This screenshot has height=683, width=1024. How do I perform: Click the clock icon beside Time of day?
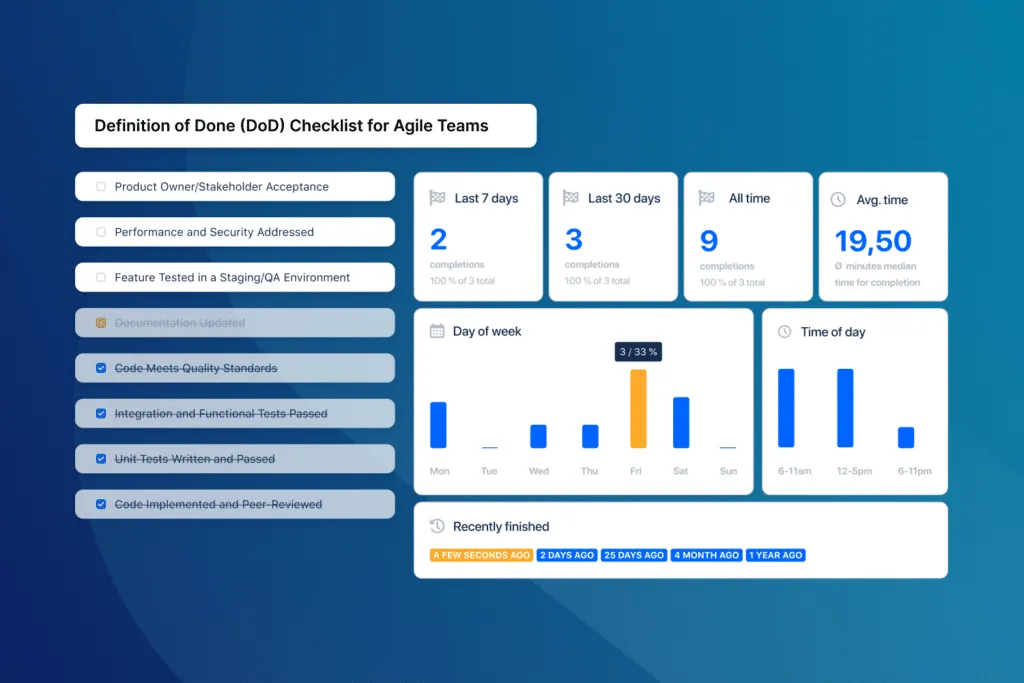(x=784, y=332)
